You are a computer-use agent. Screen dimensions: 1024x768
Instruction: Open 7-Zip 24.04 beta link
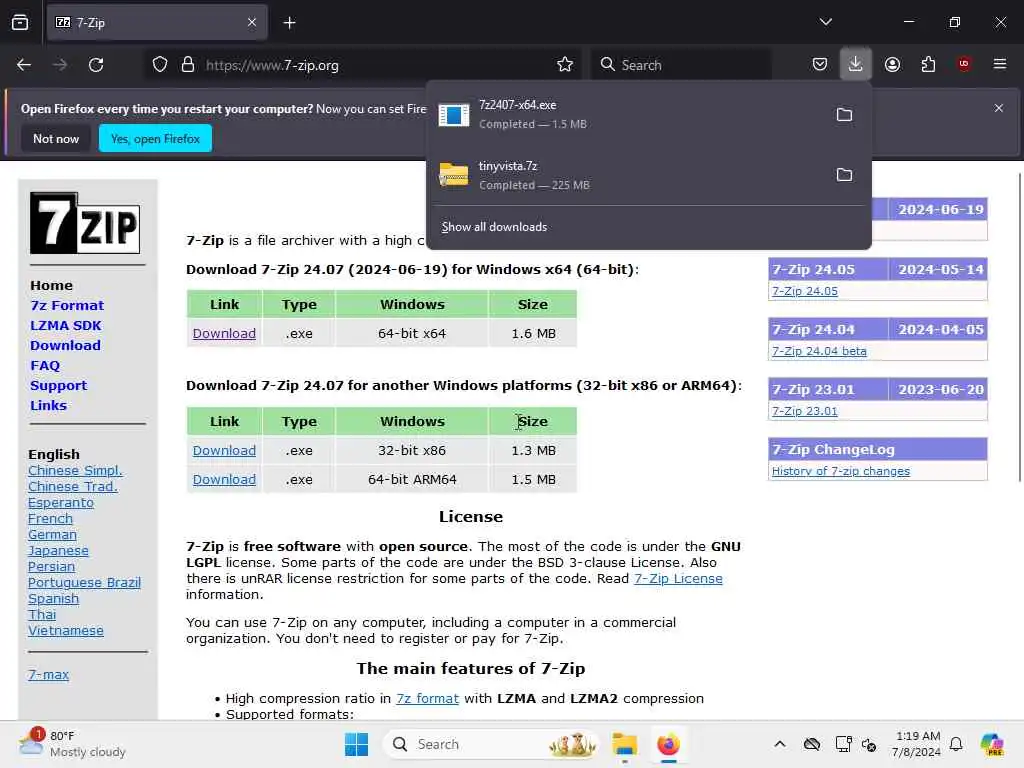[x=819, y=351]
